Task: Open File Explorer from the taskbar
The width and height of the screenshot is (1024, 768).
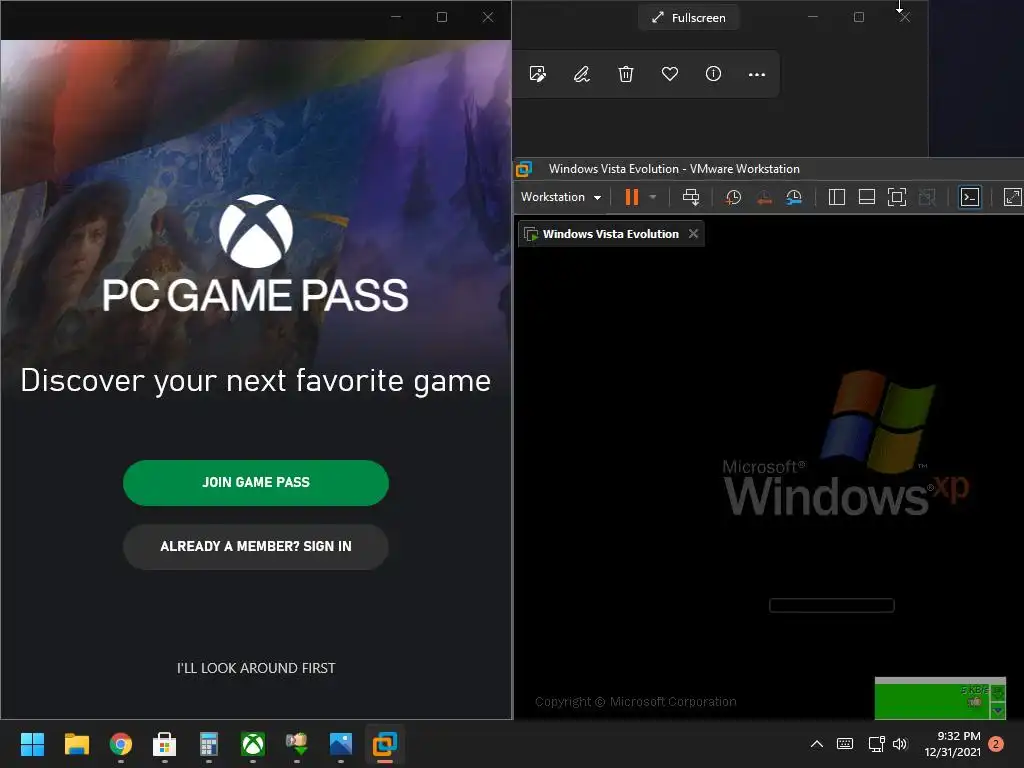Action: point(76,744)
